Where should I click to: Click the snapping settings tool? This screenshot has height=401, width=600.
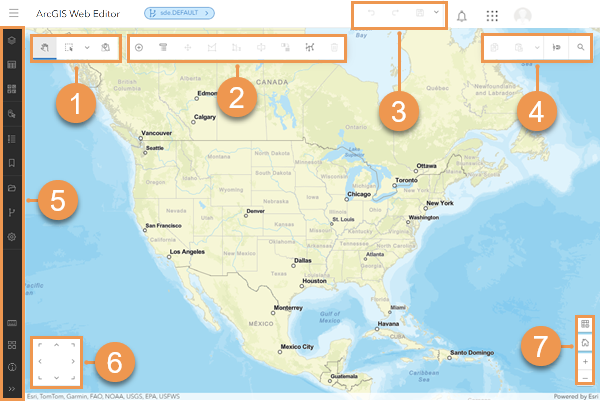[556, 47]
